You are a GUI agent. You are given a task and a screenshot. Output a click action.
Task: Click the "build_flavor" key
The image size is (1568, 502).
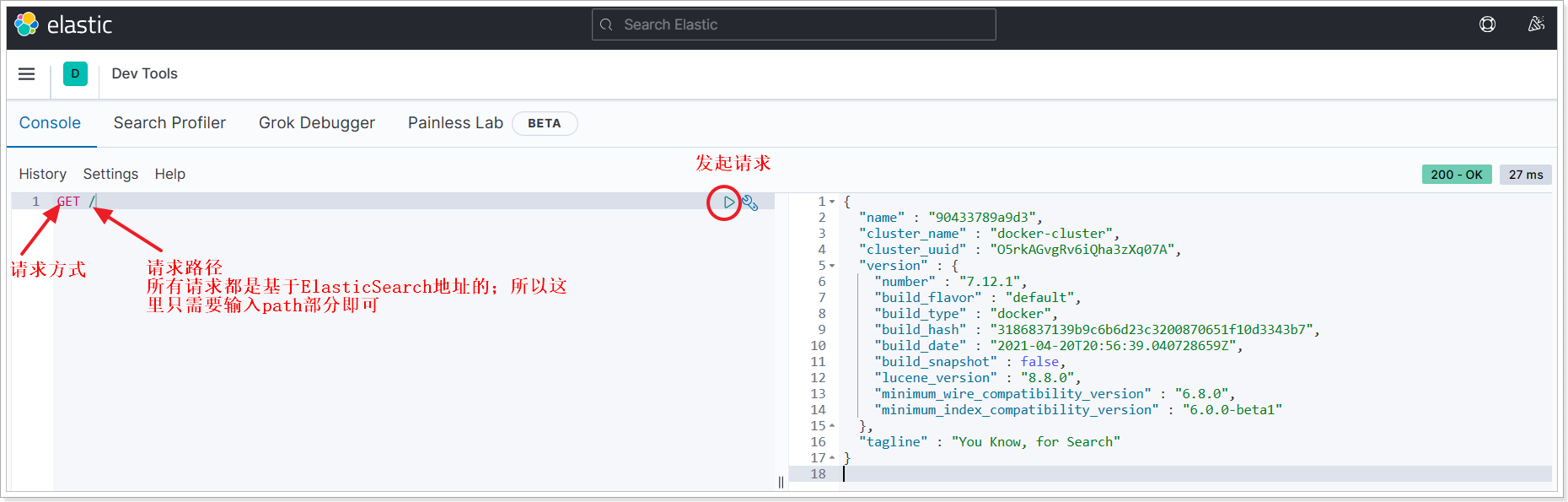point(928,298)
